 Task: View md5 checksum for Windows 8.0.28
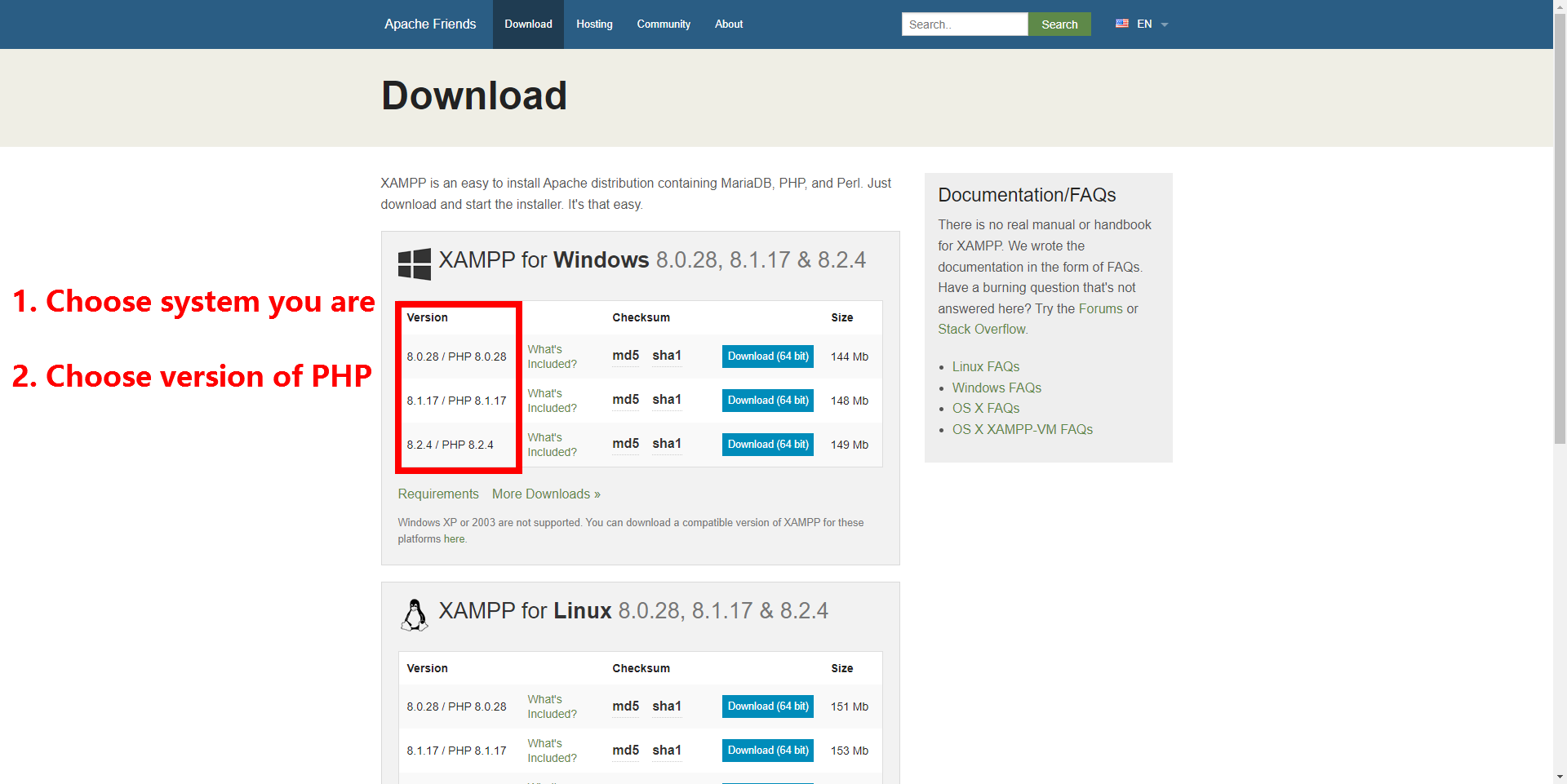pos(626,356)
